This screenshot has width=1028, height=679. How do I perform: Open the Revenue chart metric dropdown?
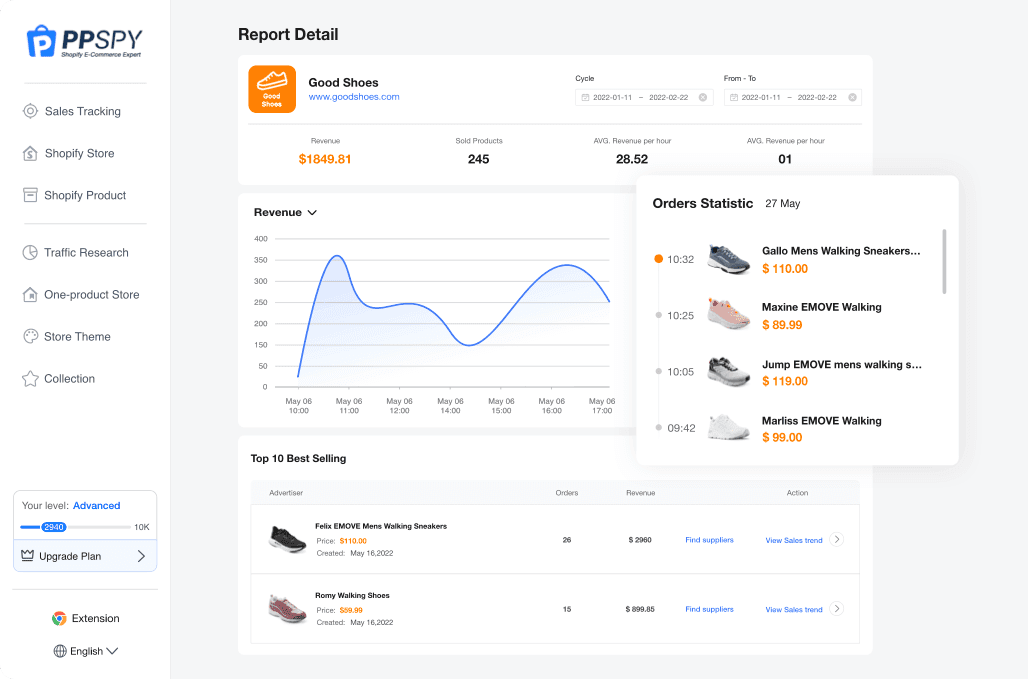(x=310, y=212)
